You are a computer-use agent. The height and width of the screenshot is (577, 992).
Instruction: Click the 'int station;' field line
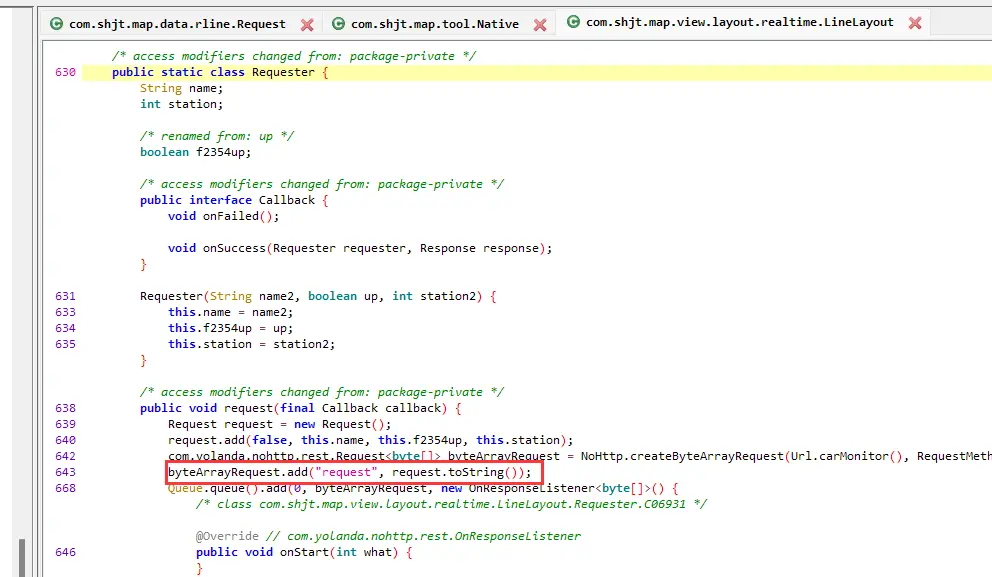pyautogui.click(x=182, y=104)
